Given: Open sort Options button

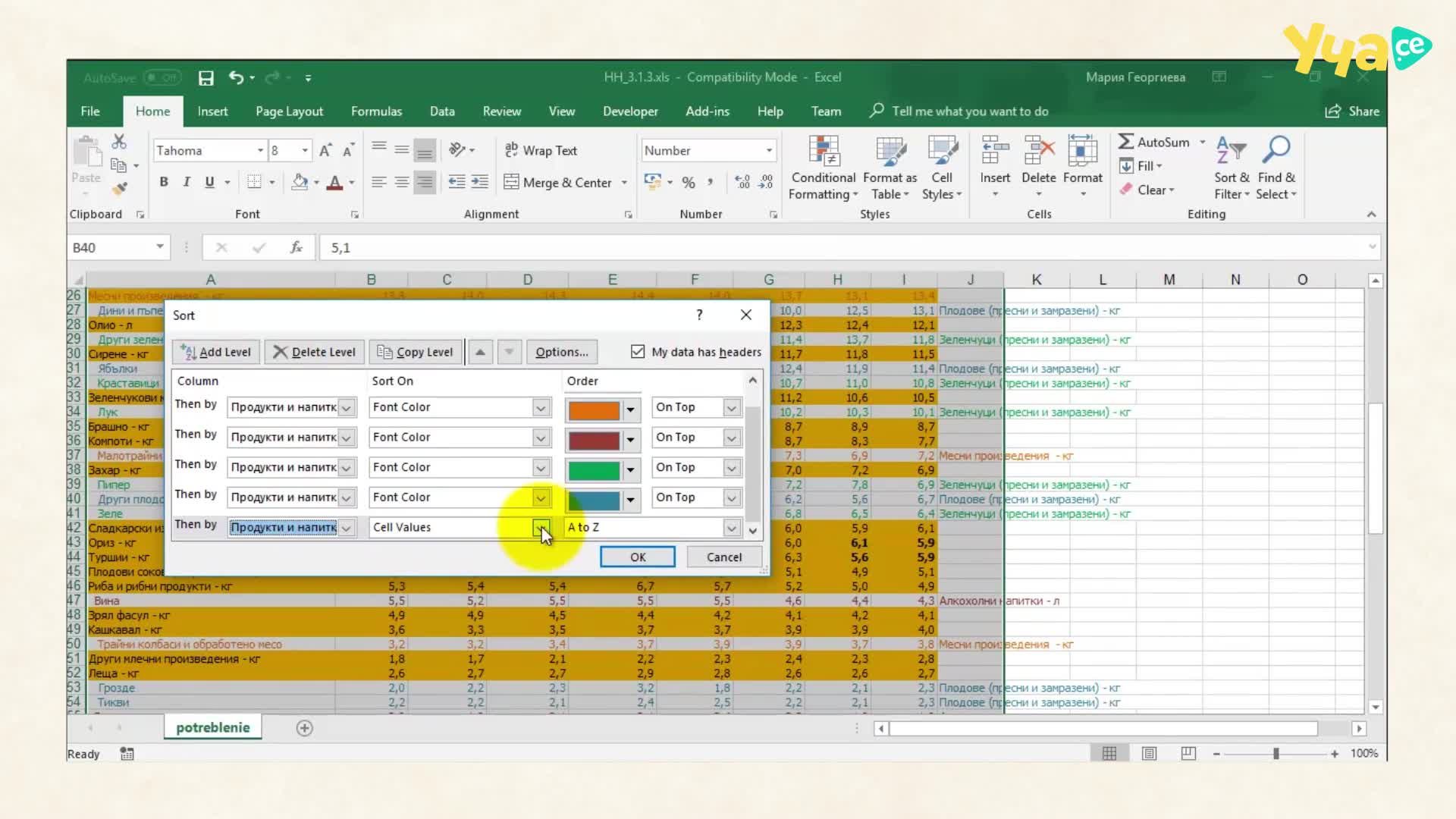Looking at the screenshot, I should click(x=561, y=352).
